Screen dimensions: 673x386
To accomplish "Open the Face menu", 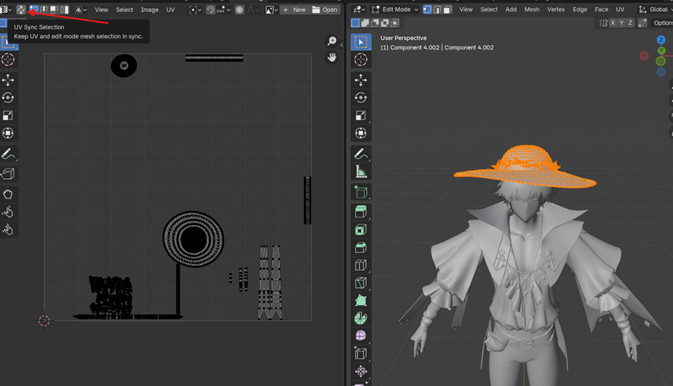I will tap(601, 9).
